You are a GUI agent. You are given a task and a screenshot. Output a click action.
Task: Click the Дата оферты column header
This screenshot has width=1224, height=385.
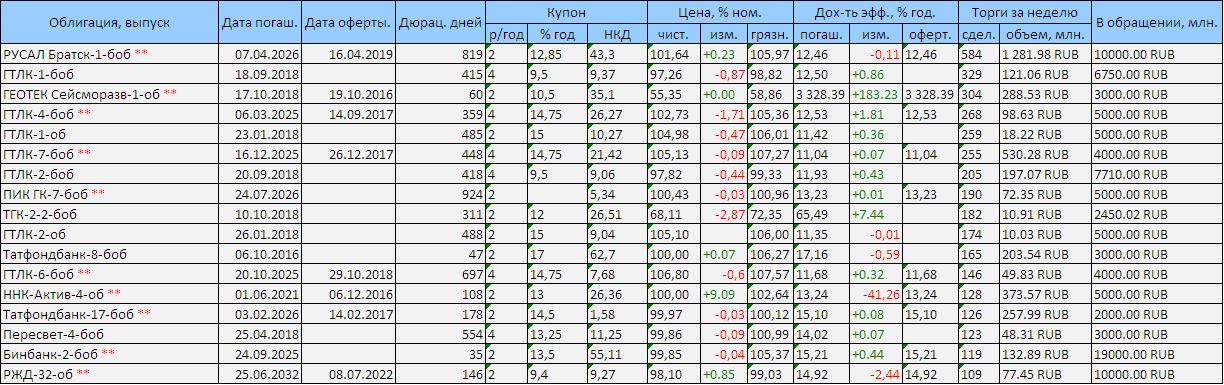[x=347, y=22]
